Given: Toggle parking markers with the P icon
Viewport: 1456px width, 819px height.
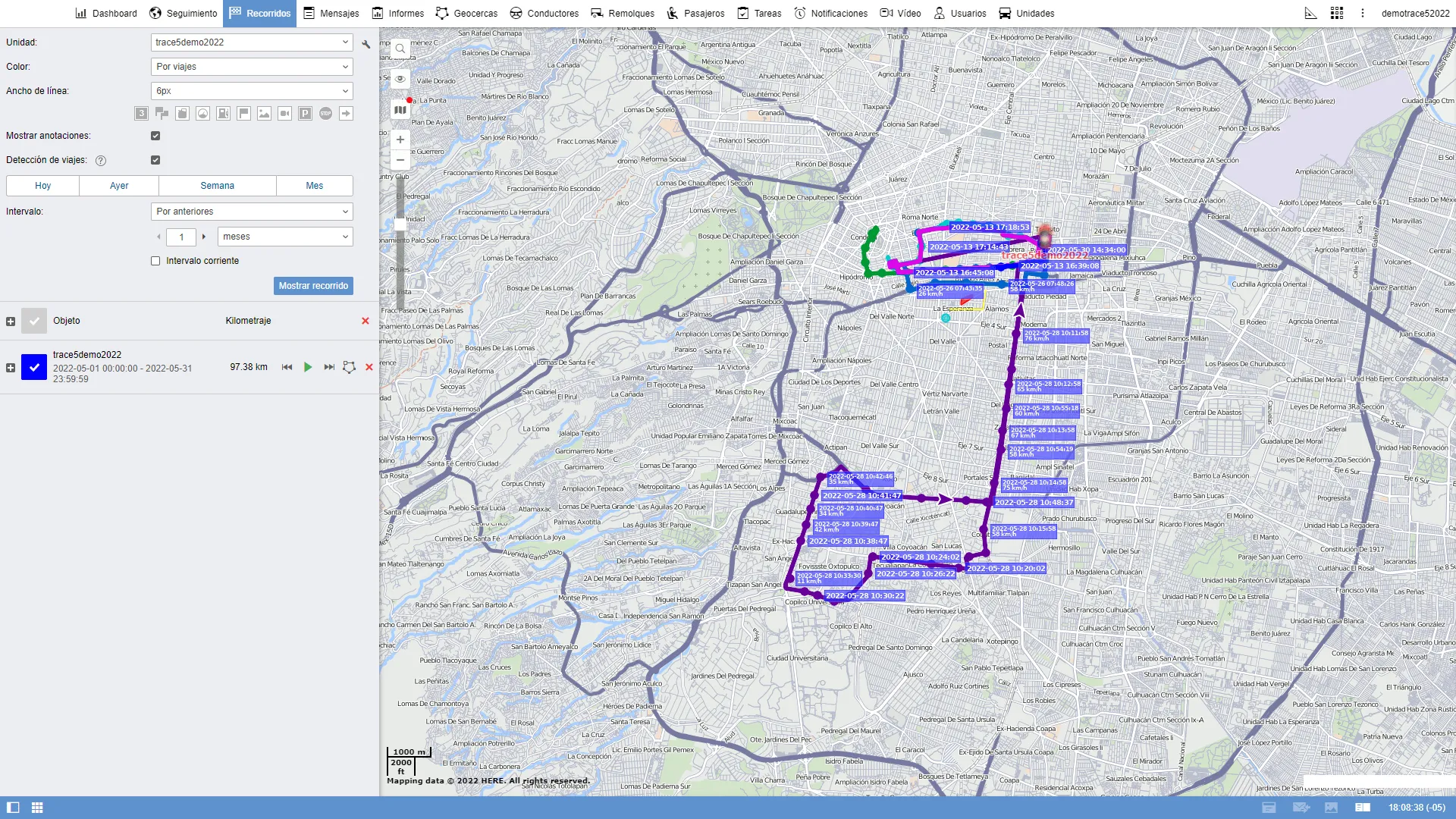Looking at the screenshot, I should (305, 113).
